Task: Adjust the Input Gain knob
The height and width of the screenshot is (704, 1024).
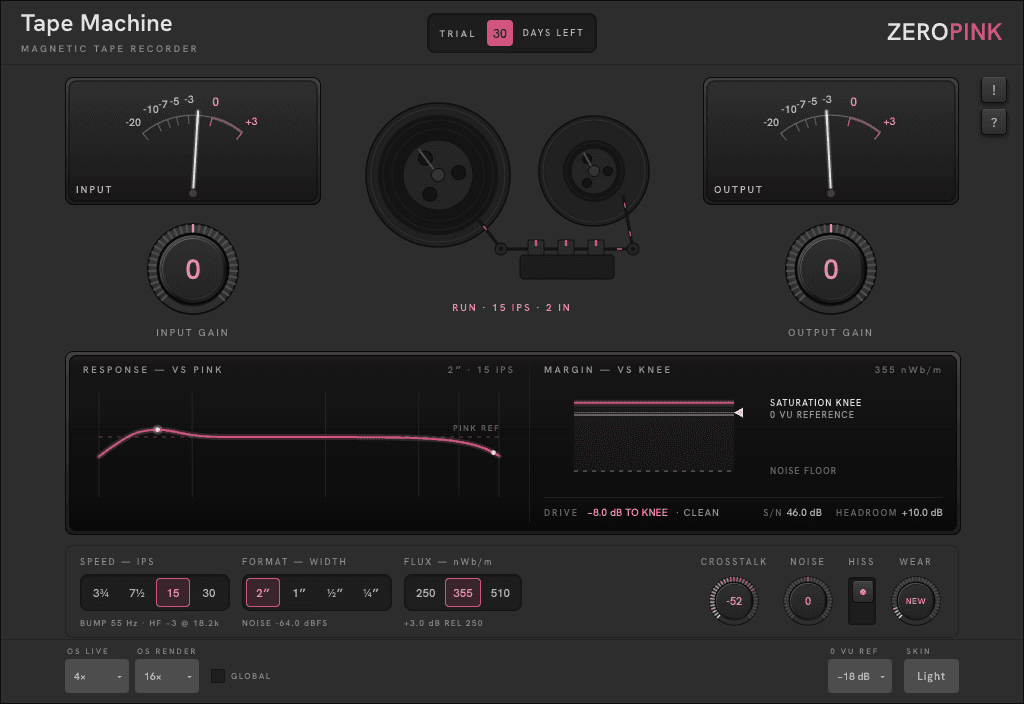Action: [193, 269]
